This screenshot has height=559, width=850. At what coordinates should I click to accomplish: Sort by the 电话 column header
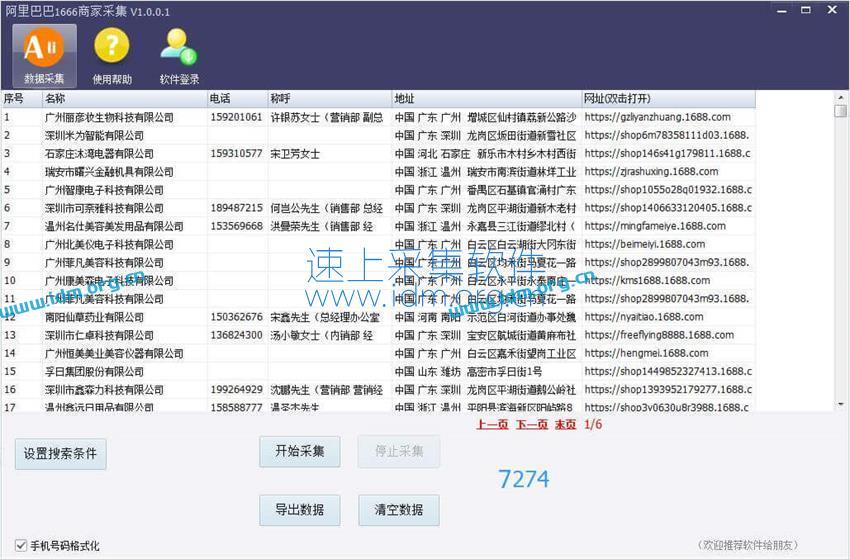(x=237, y=99)
